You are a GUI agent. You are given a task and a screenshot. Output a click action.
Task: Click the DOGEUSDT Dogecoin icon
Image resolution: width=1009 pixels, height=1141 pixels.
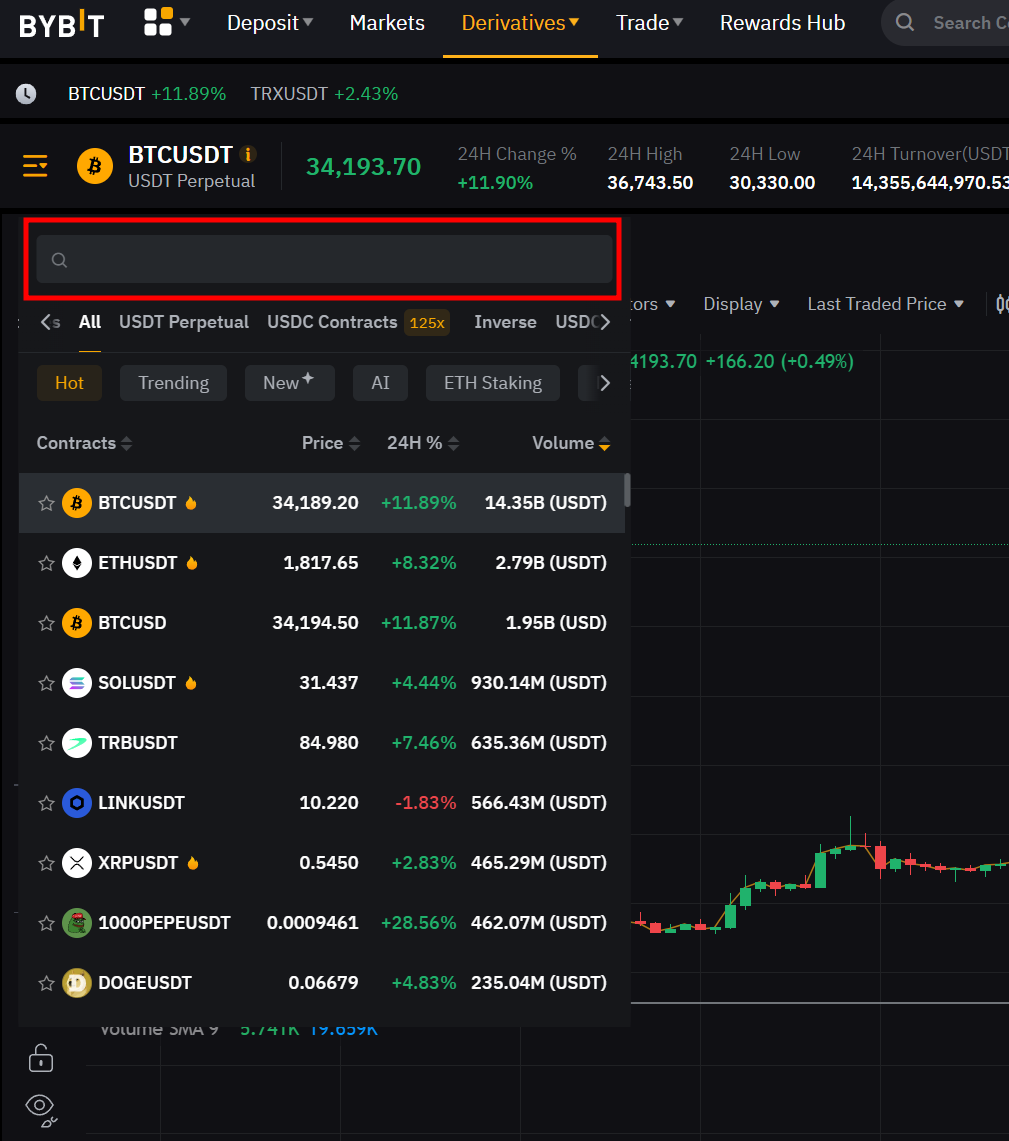point(77,983)
